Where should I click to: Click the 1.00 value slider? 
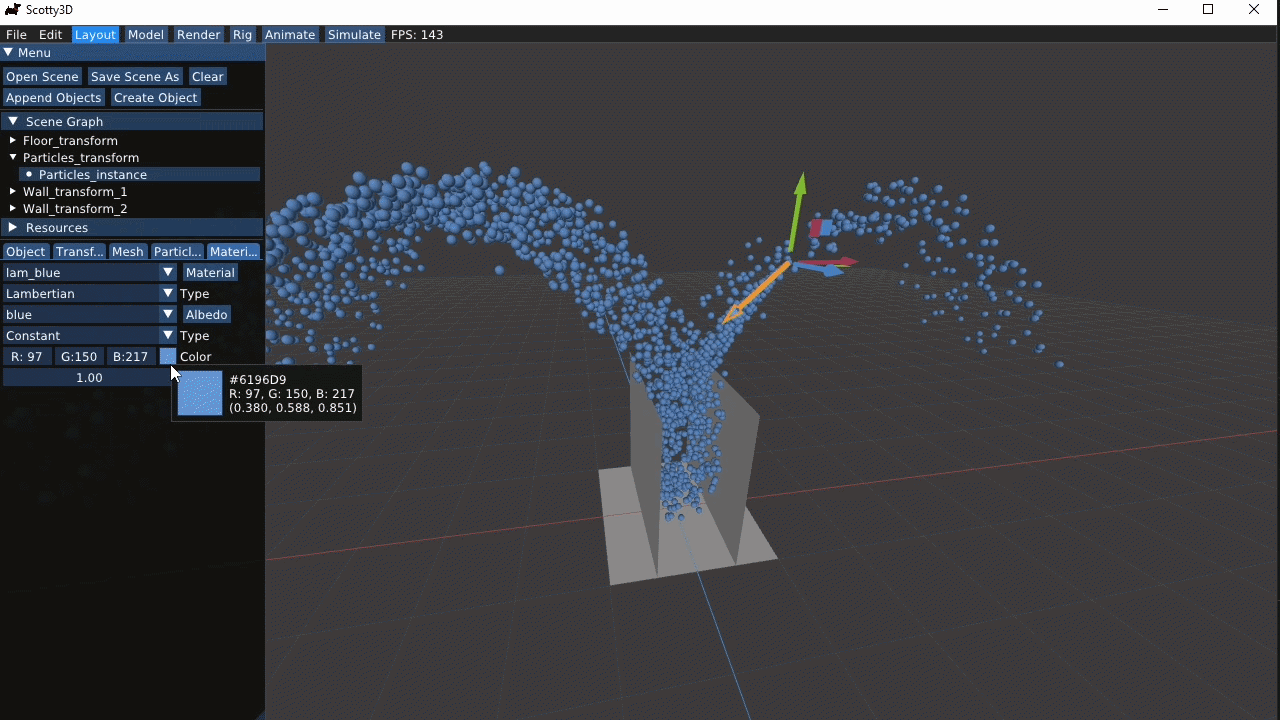(90, 378)
